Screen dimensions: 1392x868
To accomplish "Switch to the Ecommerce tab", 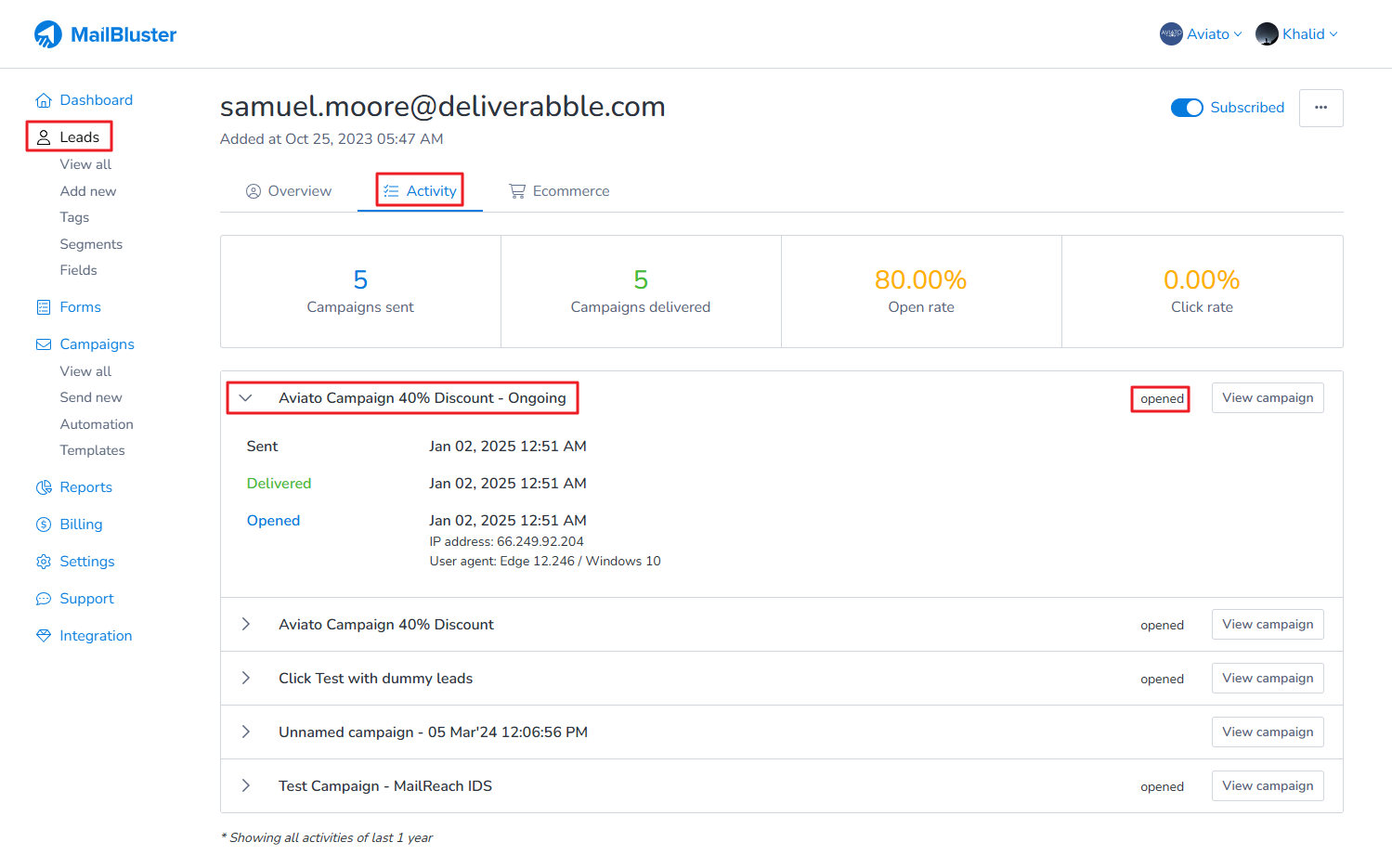I will [x=559, y=191].
